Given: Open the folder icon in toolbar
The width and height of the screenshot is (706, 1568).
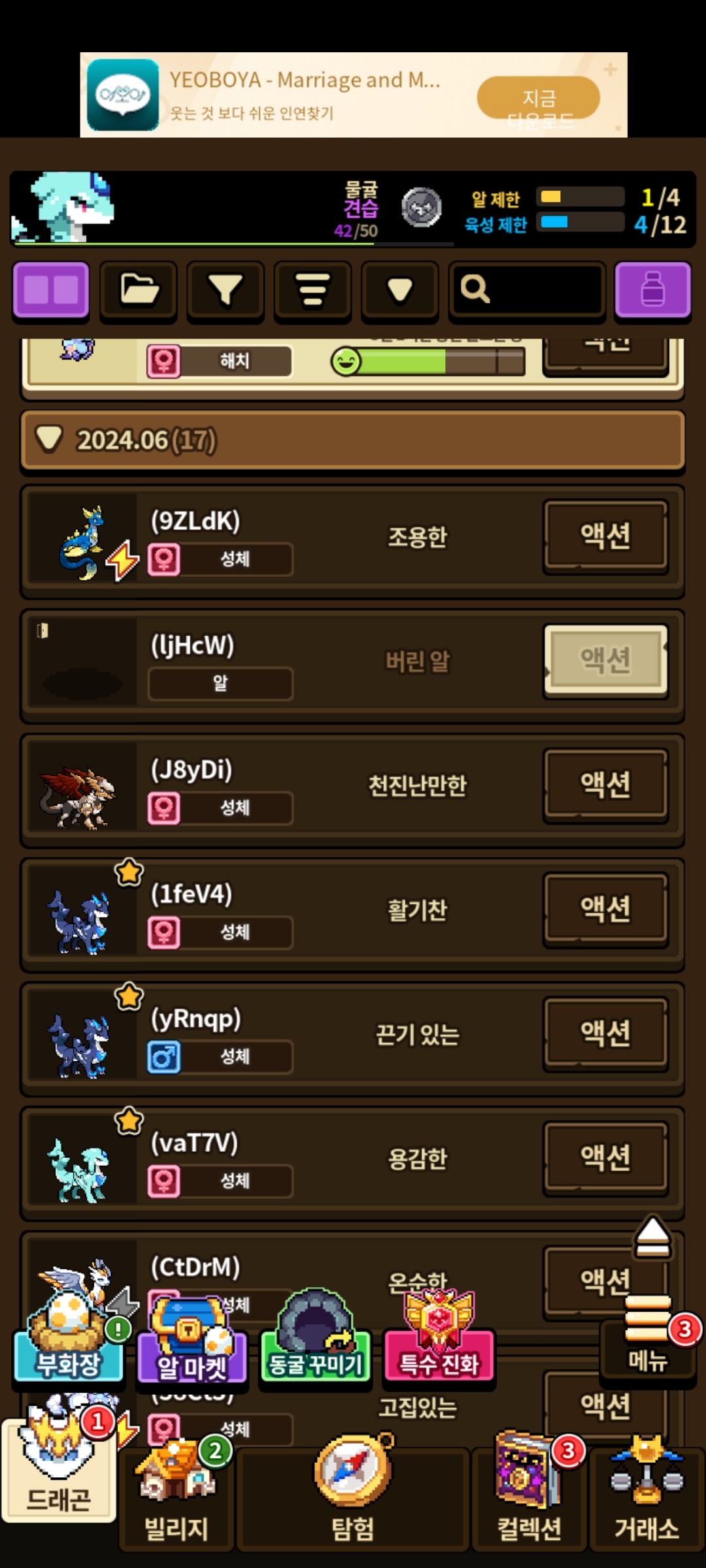Looking at the screenshot, I should (138, 291).
